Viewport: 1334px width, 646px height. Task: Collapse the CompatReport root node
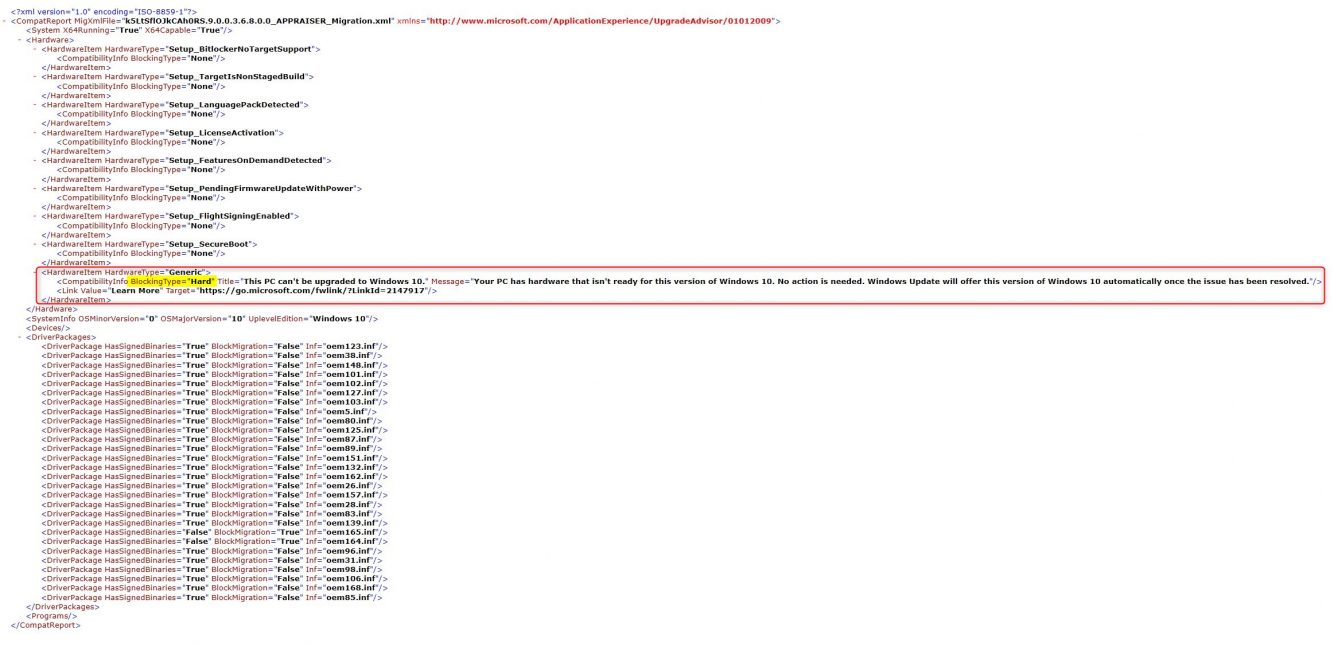6,21
